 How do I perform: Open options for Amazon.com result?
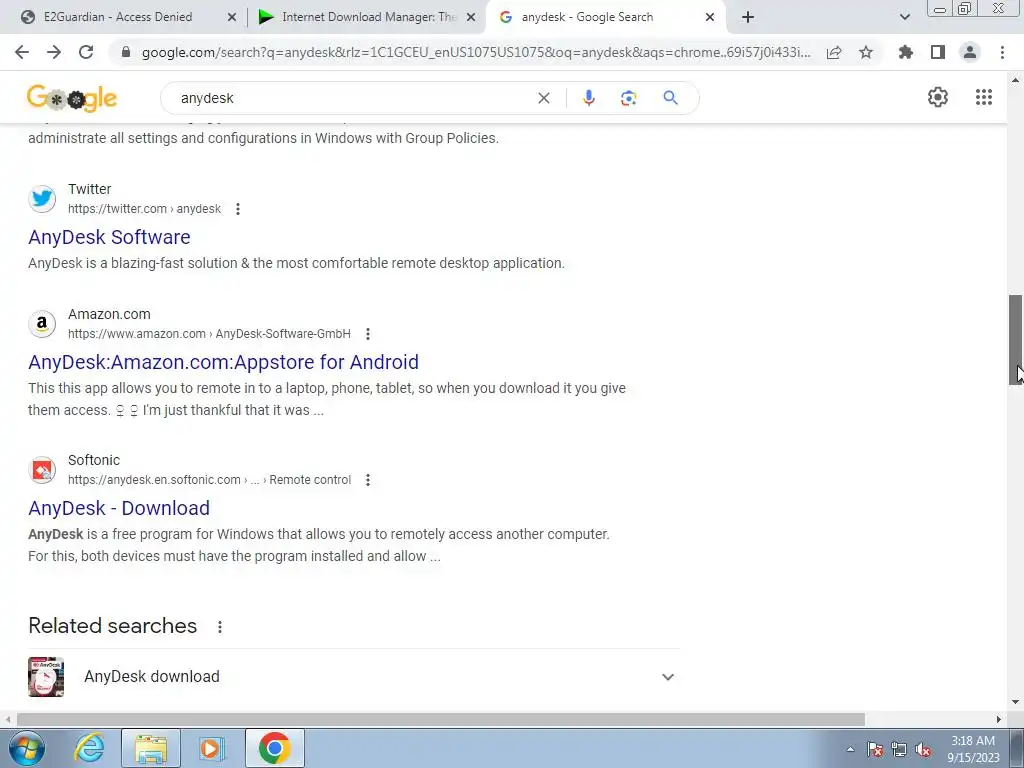(x=368, y=334)
